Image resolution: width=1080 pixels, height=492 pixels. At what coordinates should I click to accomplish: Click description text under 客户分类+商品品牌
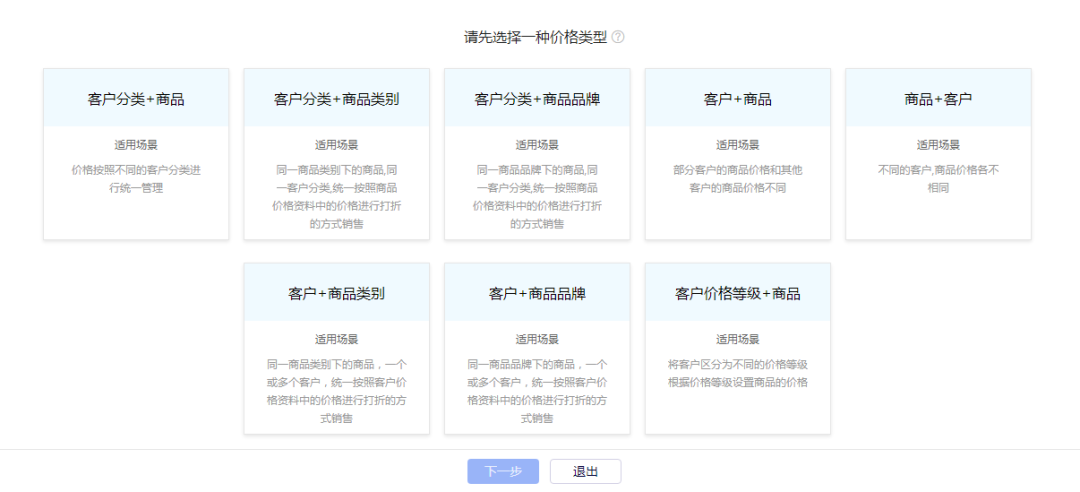[x=537, y=196]
